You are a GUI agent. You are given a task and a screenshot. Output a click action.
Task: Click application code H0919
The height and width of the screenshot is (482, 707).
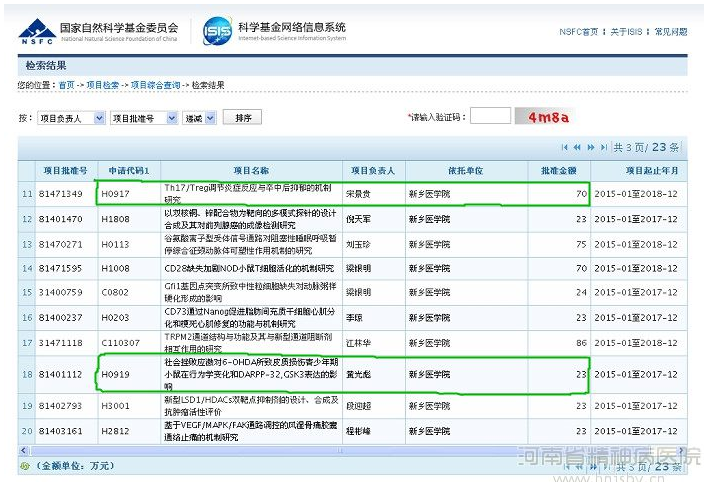[115, 374]
